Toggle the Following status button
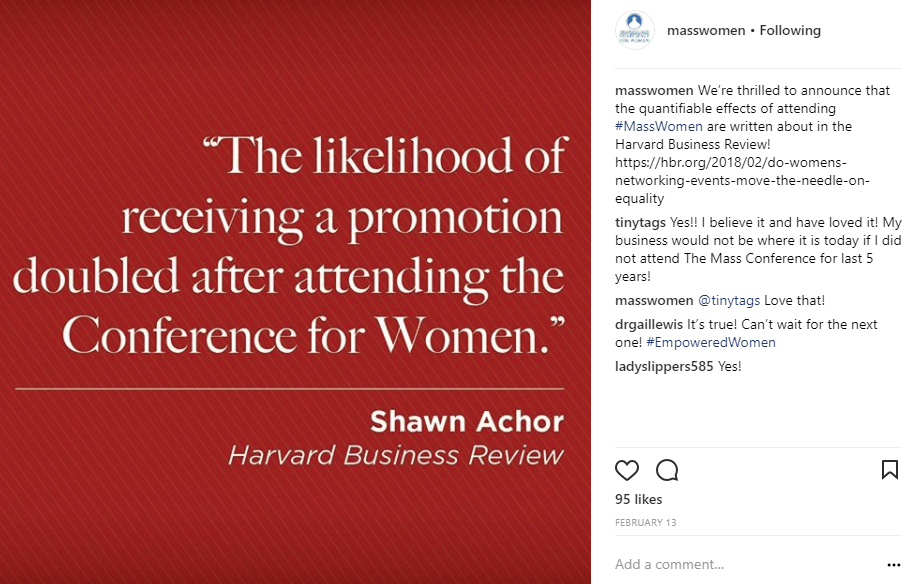923x584 pixels. [790, 30]
